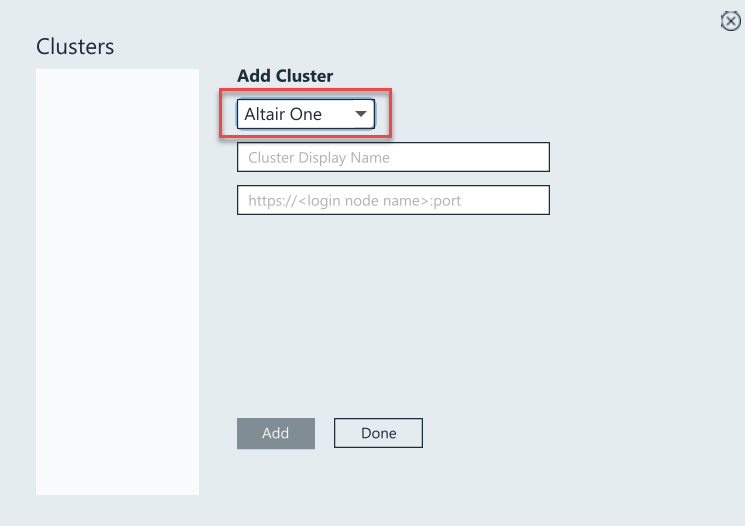This screenshot has width=745, height=526.
Task: Click the dropdown arrow beside Altair One
Action: point(361,114)
